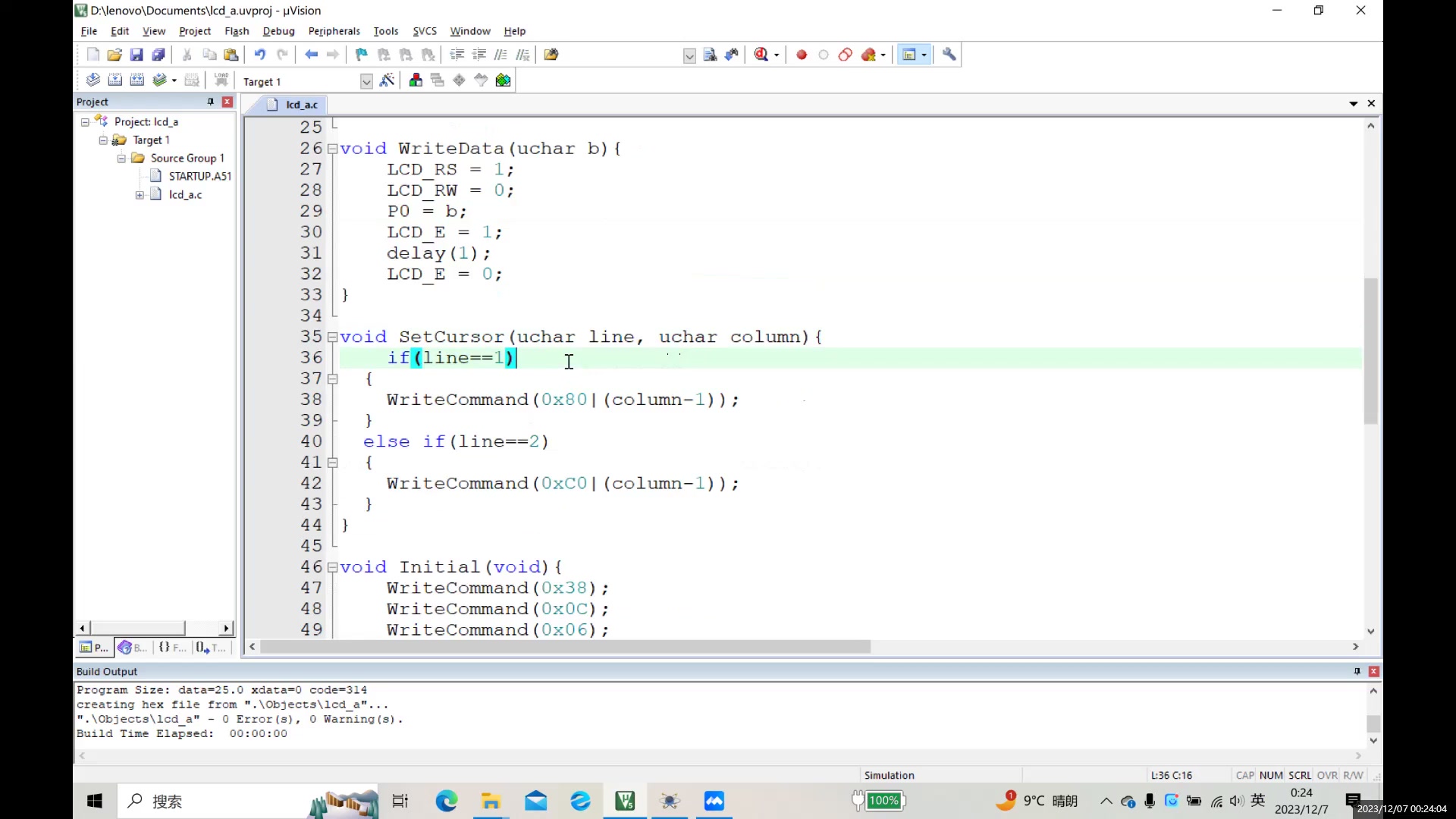Click the Open file folder icon
This screenshot has height=819, width=1456.
click(115, 55)
